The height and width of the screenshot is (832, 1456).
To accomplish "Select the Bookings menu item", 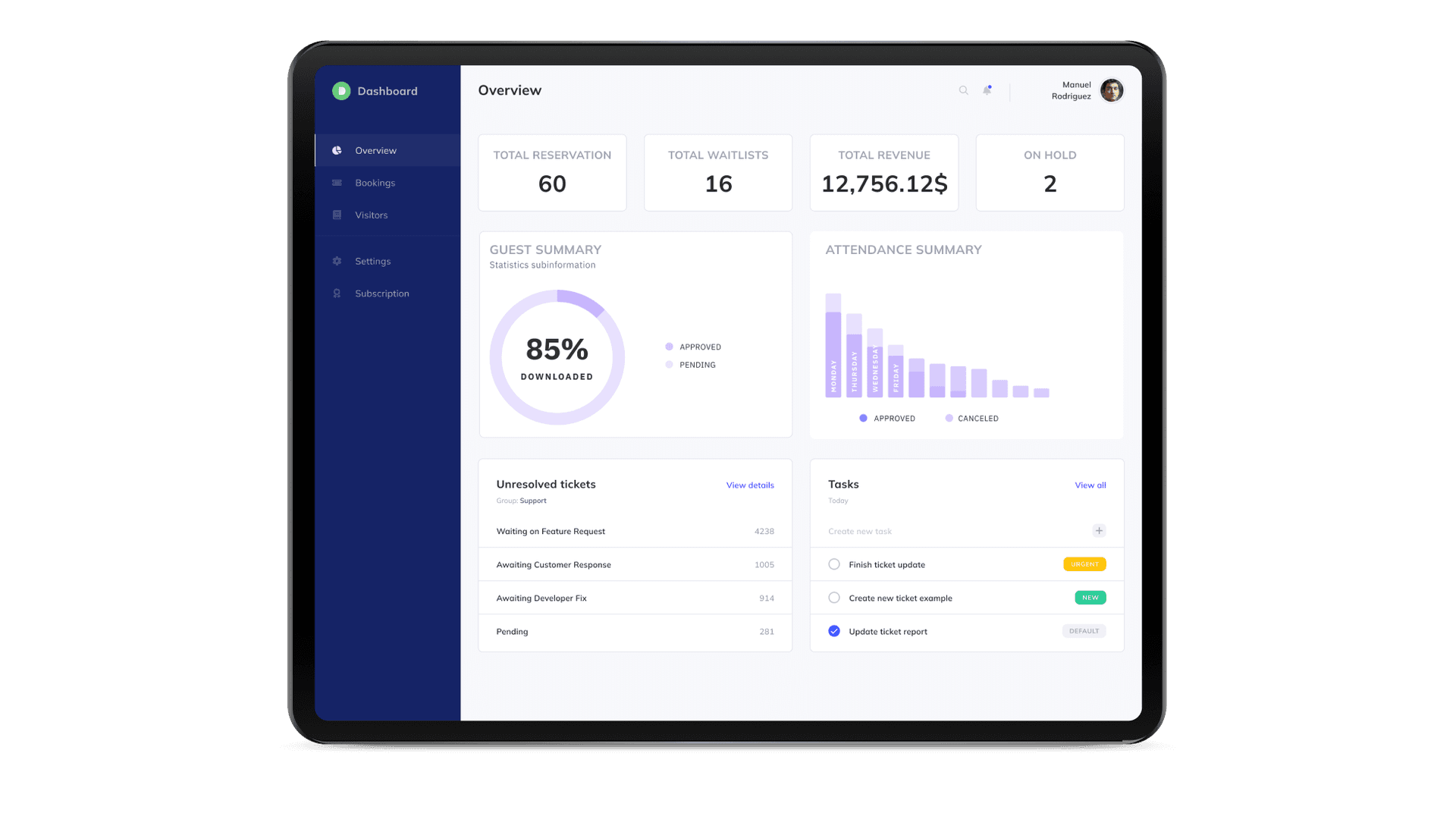I will pyautogui.click(x=375, y=183).
